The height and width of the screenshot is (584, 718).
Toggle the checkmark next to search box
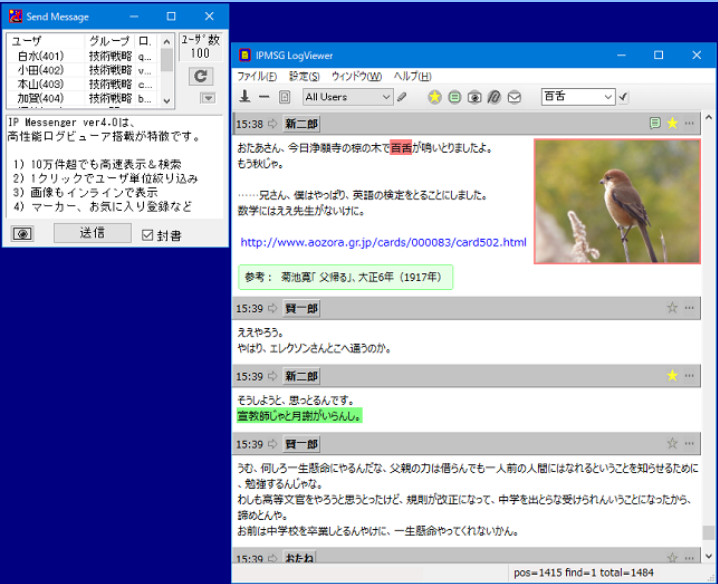pos(624,97)
